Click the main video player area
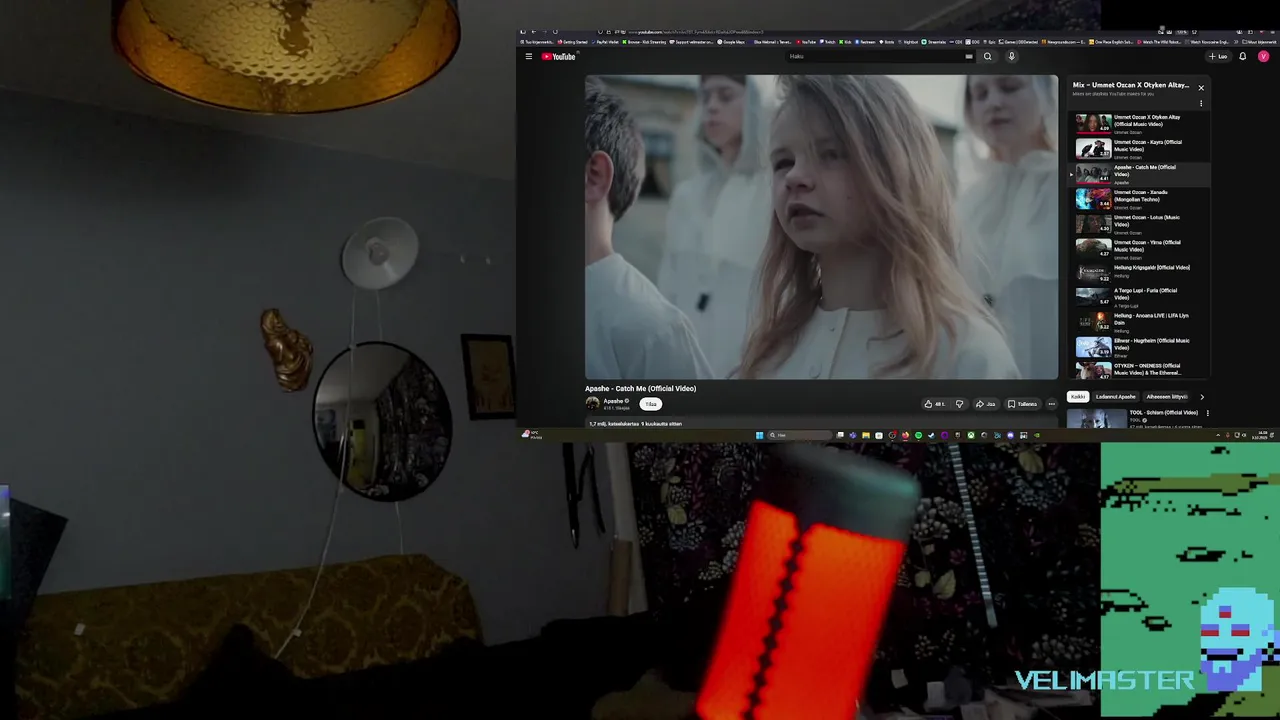Viewport: 1280px width, 720px height. (x=821, y=227)
